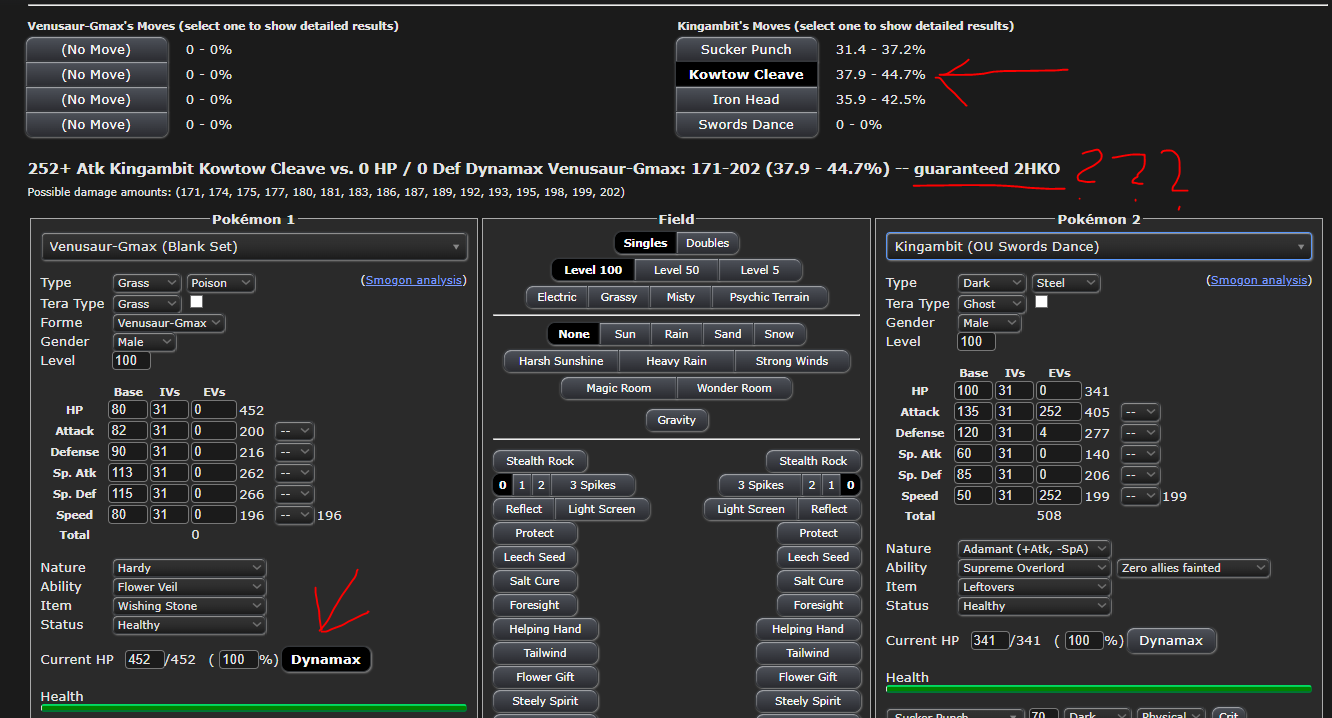Toggle Dynamax on Kingambit
The width and height of the screenshot is (1332, 718).
click(x=1171, y=641)
